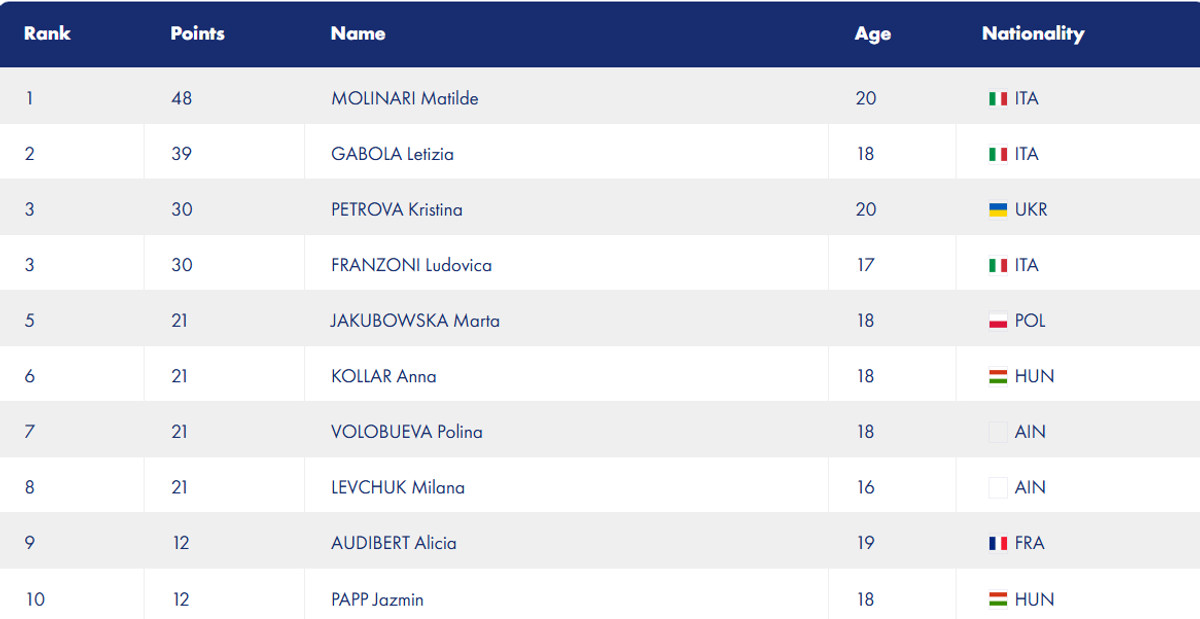The width and height of the screenshot is (1200, 619).
Task: Open AUDIBERT Alicia's profile link
Action: click(x=393, y=544)
